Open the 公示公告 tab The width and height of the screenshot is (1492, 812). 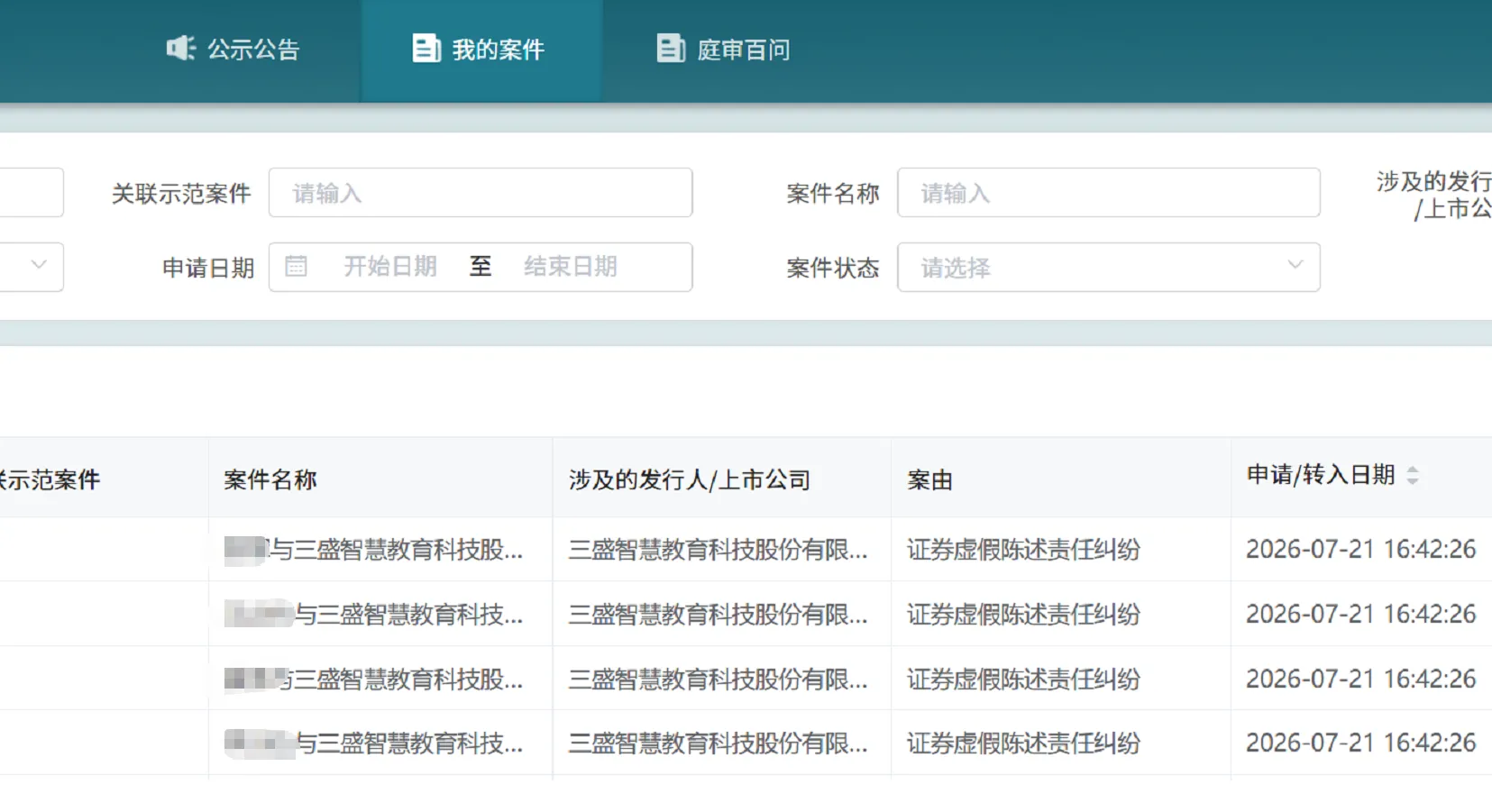[x=233, y=50]
